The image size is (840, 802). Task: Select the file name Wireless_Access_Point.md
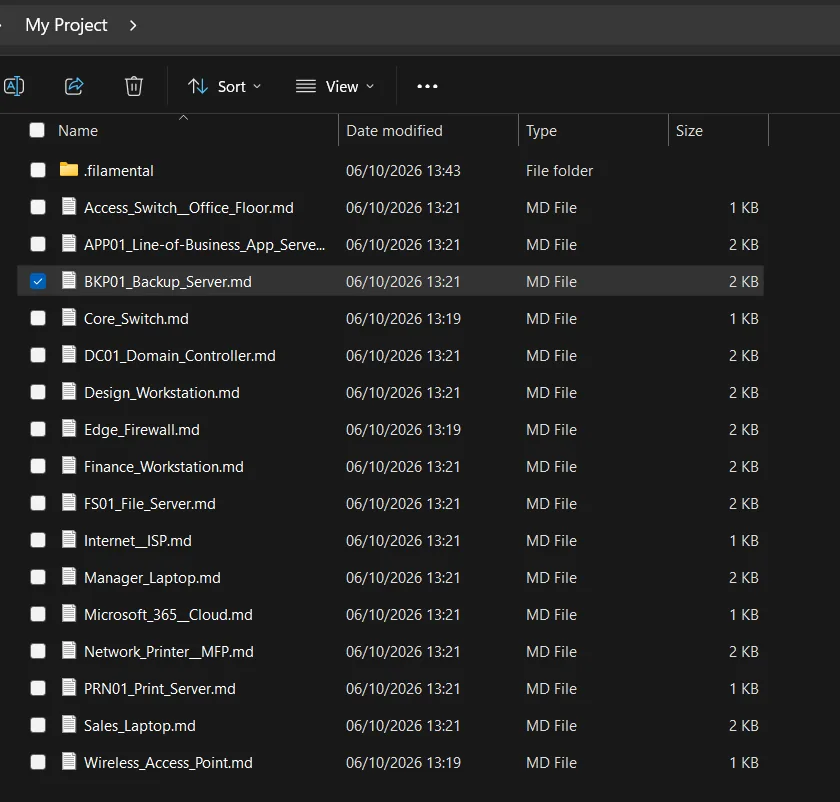(x=168, y=762)
